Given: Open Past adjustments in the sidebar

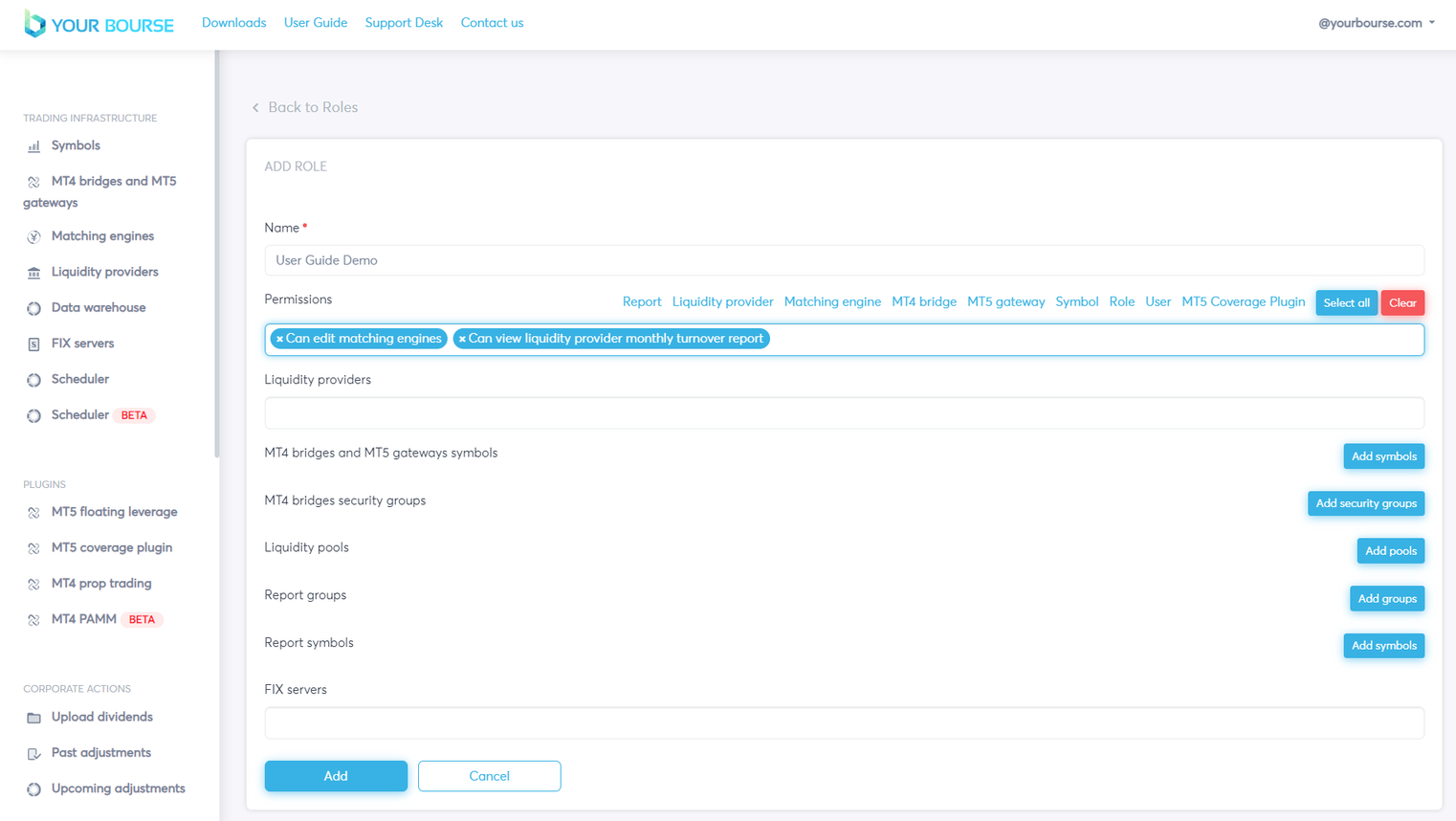Looking at the screenshot, I should pos(100,752).
